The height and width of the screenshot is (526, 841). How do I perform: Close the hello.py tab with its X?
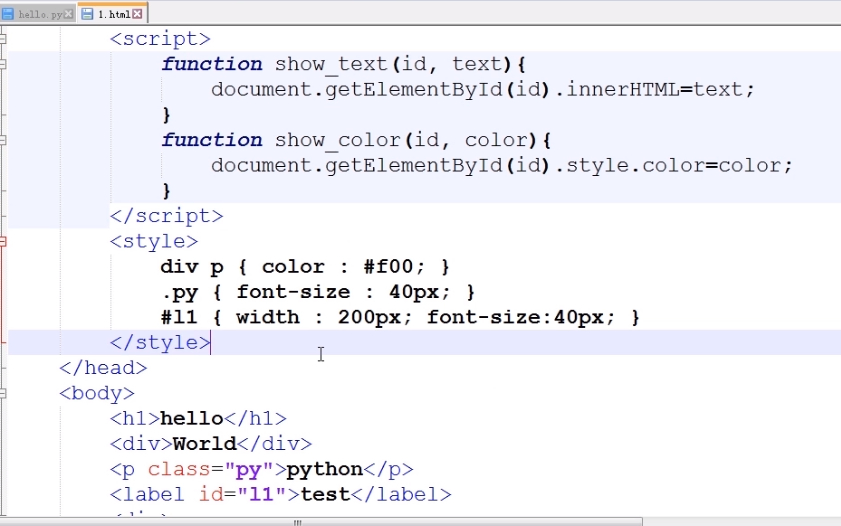coord(69,14)
